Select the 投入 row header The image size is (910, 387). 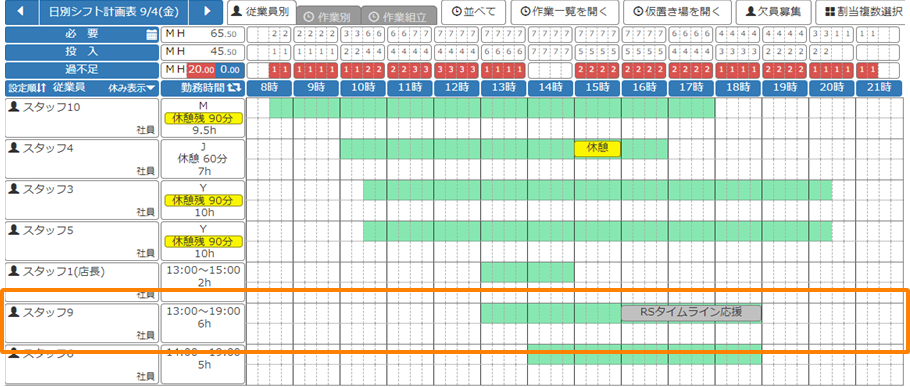82,52
